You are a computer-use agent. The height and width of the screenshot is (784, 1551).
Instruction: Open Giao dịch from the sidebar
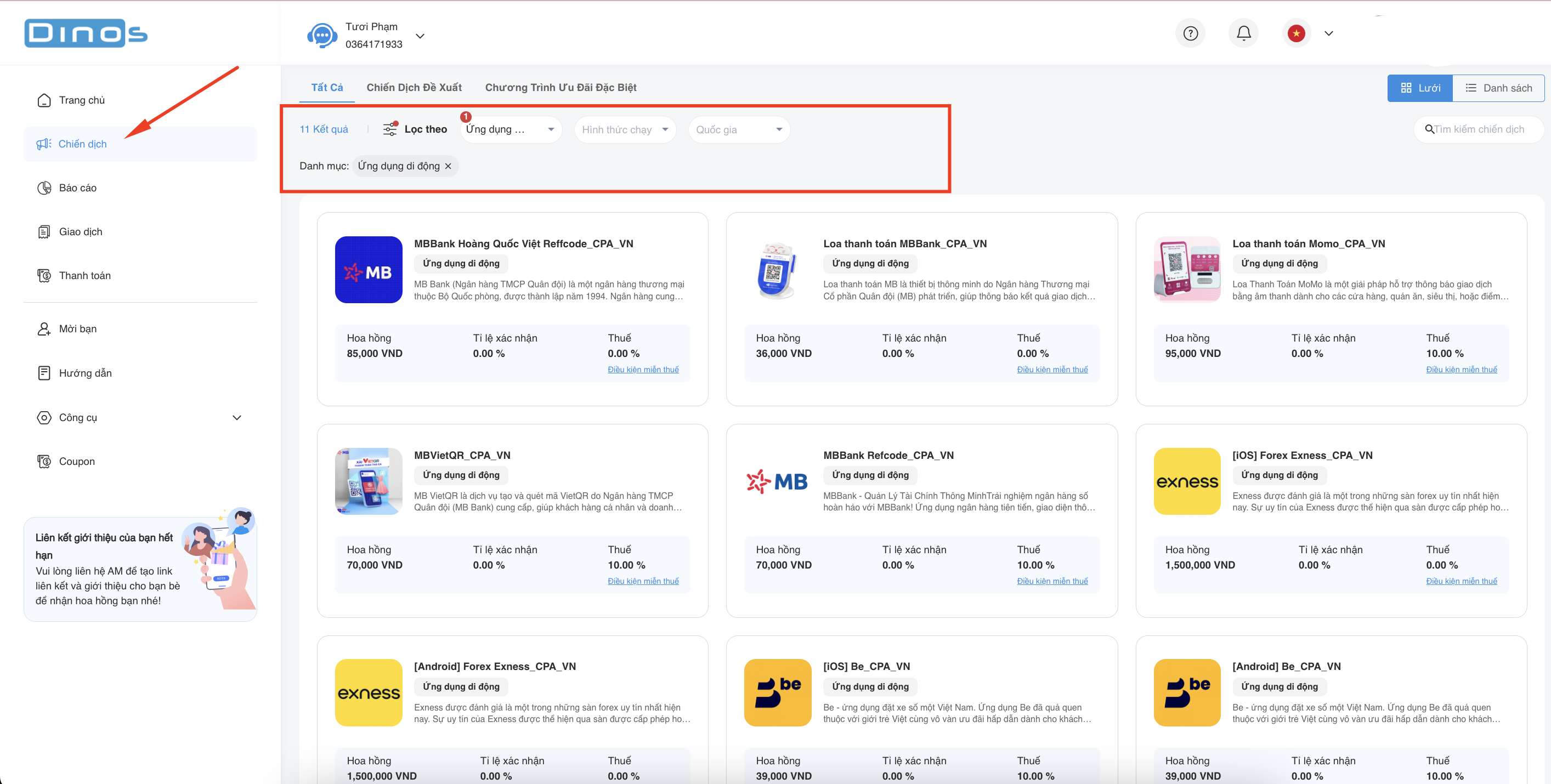coord(80,231)
